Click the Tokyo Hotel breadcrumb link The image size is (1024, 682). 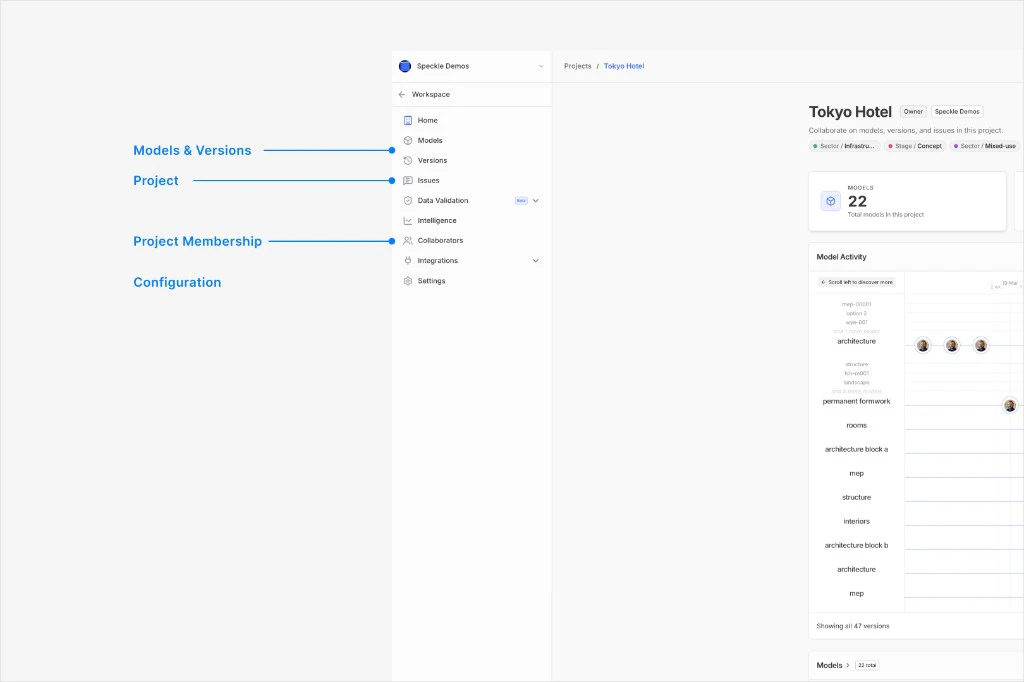(624, 66)
